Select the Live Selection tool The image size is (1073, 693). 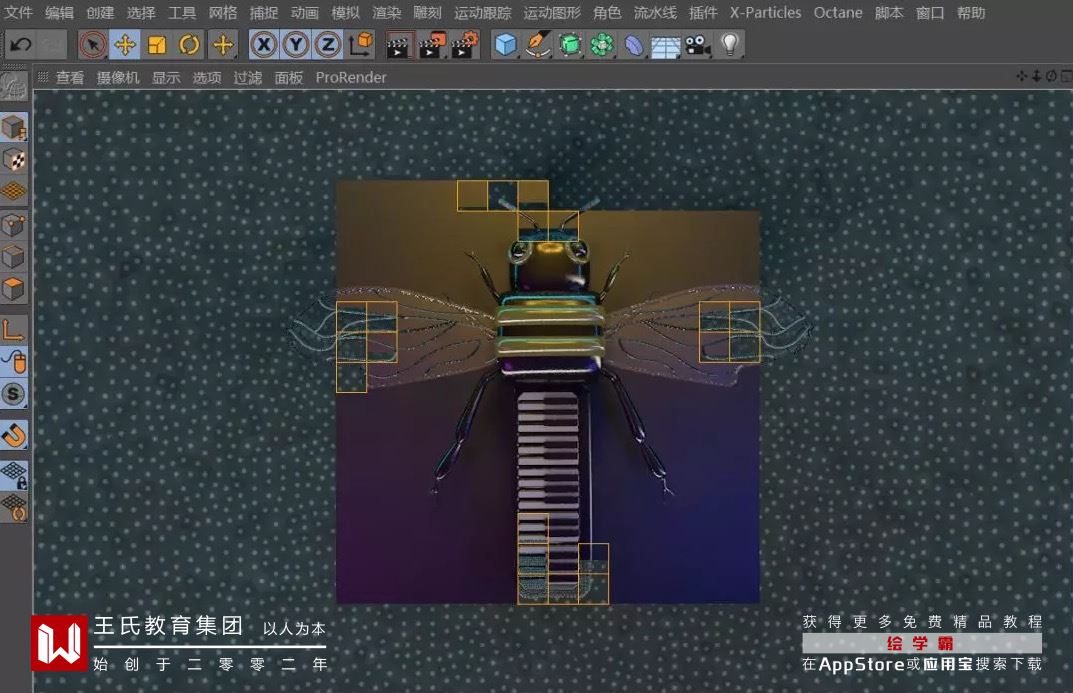click(92, 45)
